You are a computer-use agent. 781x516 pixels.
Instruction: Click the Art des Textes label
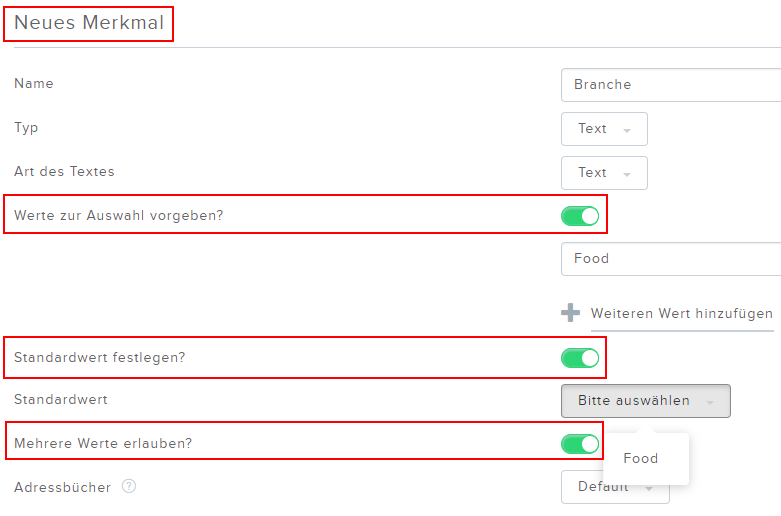[64, 171]
